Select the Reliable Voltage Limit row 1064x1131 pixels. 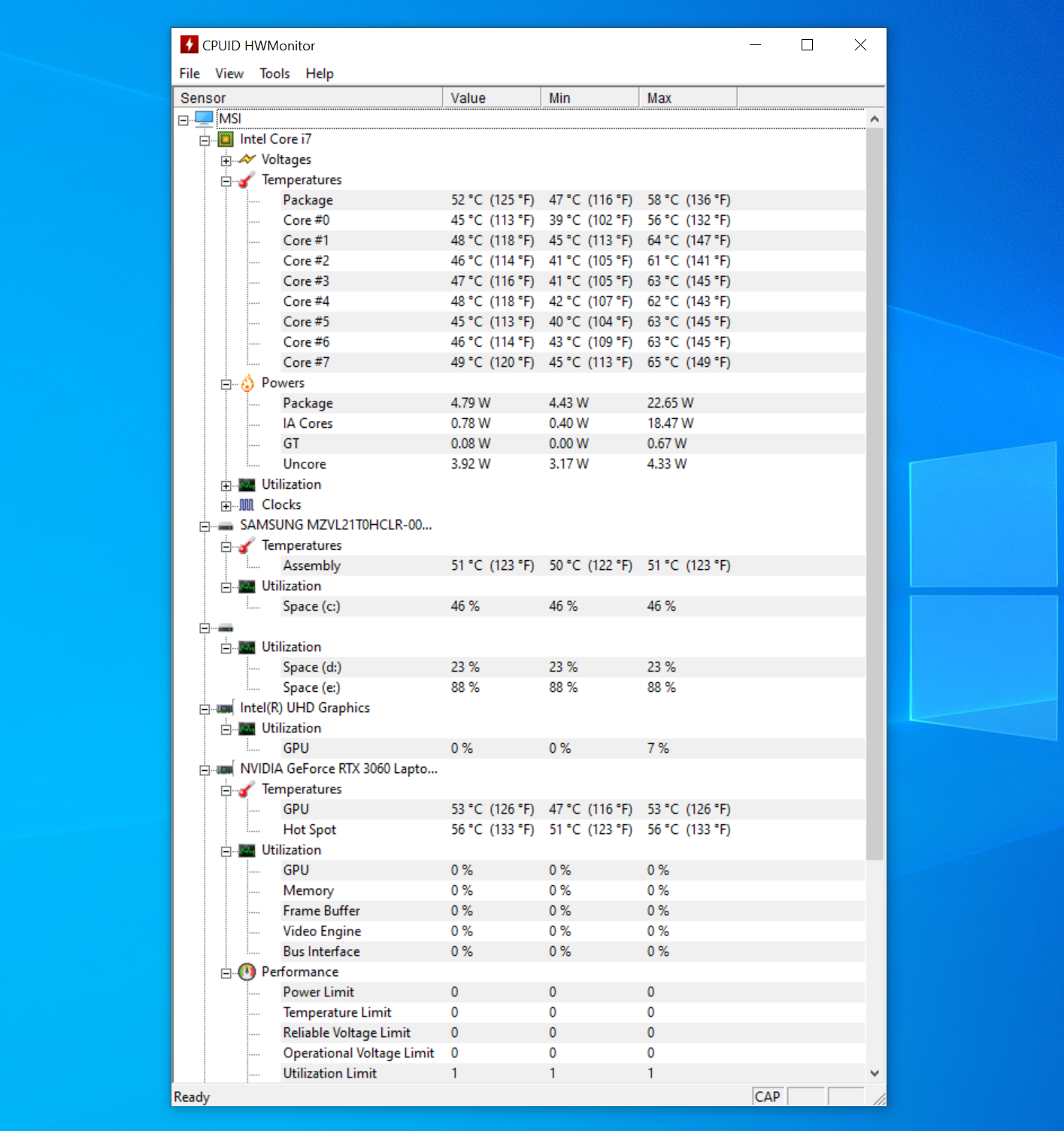click(572, 1032)
